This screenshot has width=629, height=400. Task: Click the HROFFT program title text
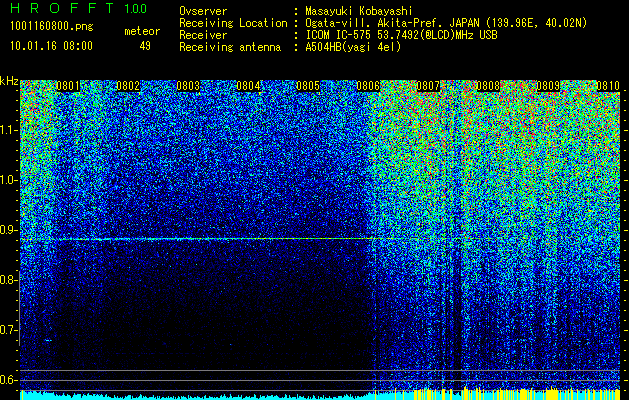62,8
